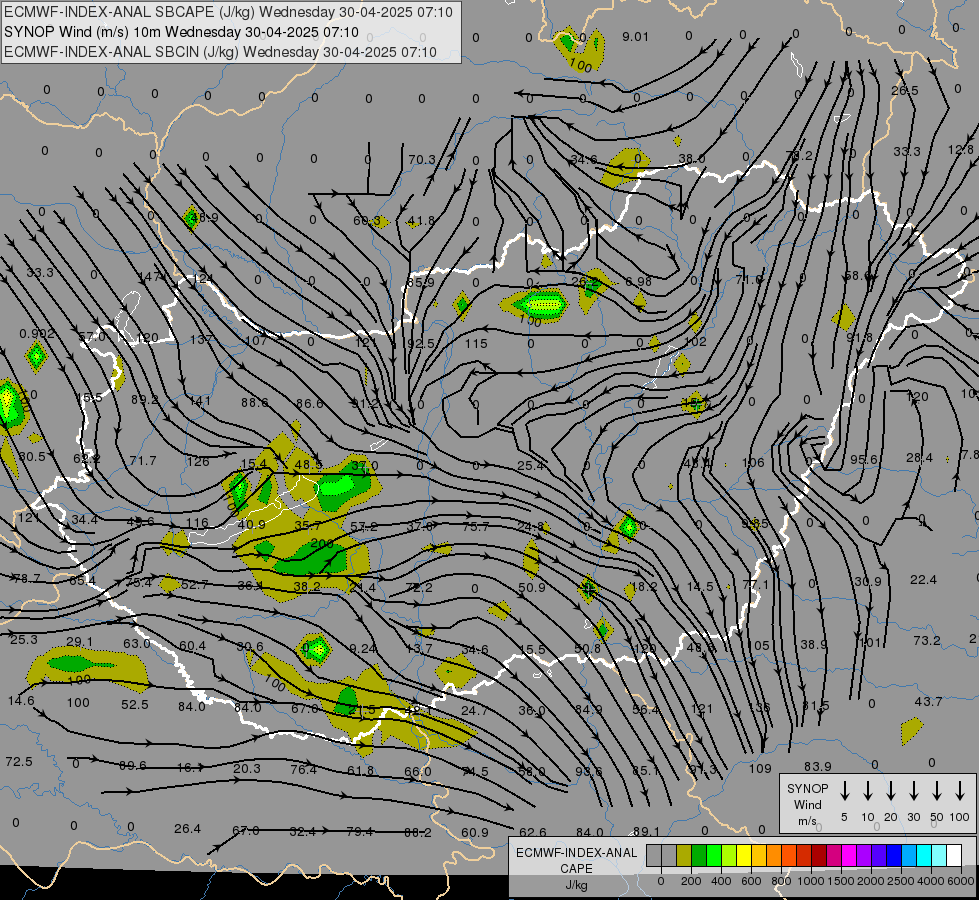The width and height of the screenshot is (979, 900).
Task: Click the ECMWF-INDEX-ANAL SBCAPE title line
Action: click(x=228, y=12)
